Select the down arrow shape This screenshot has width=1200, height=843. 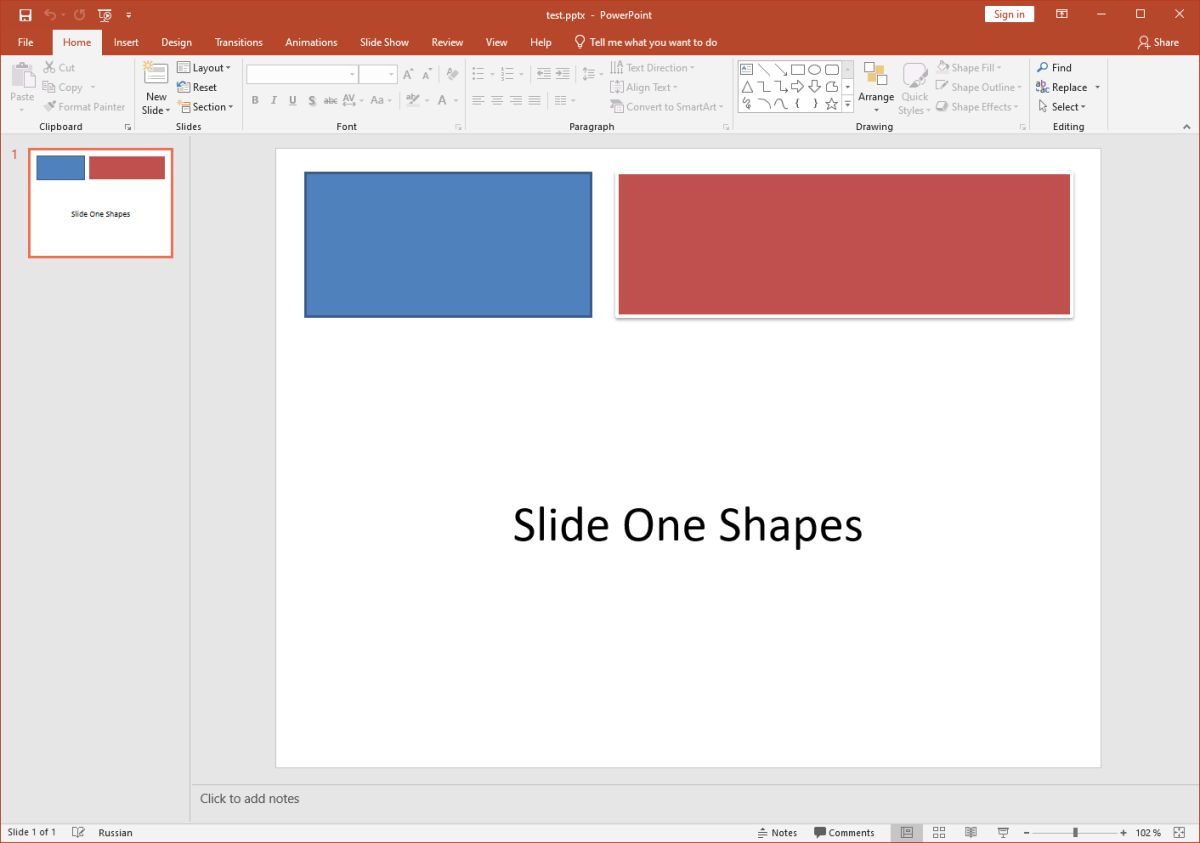tap(814, 86)
